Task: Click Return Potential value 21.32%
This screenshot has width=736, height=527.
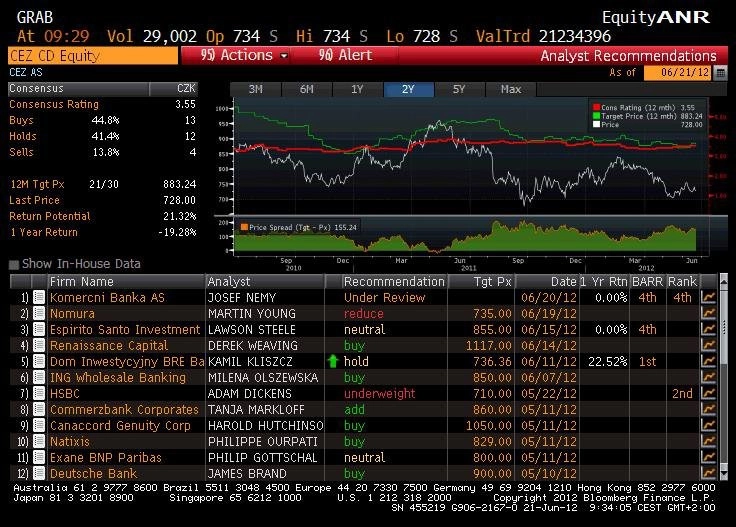Action: (x=180, y=216)
